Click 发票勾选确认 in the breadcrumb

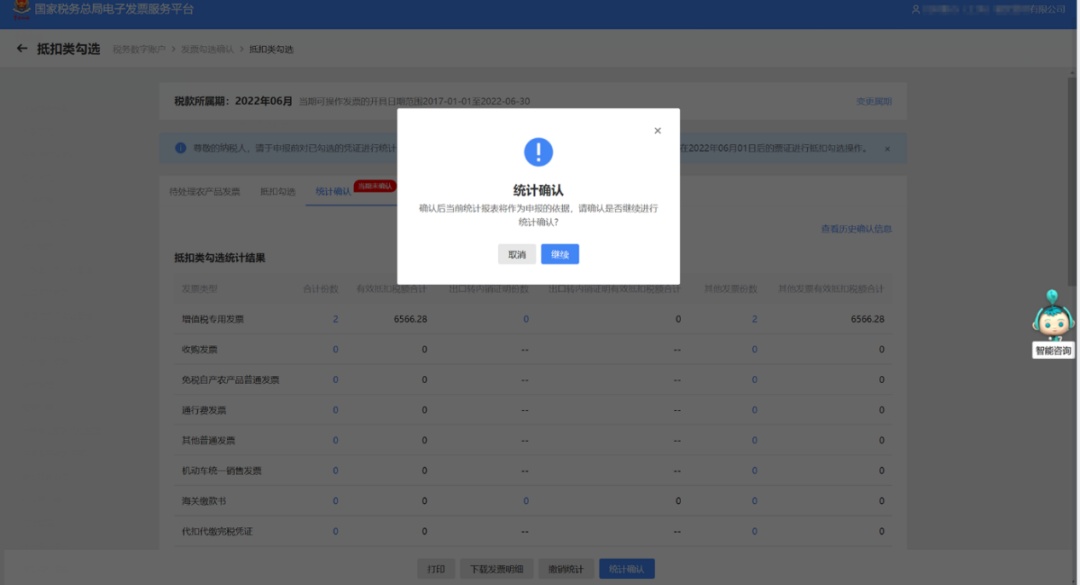click(207, 49)
